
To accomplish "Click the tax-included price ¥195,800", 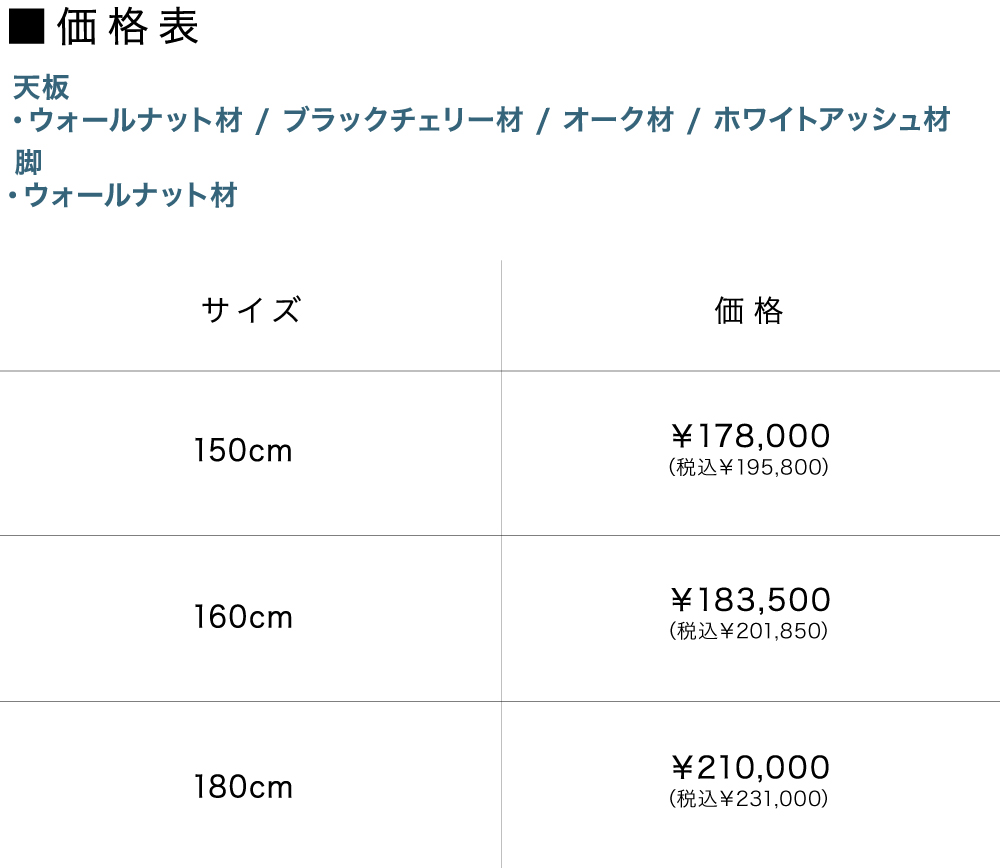I will click(749, 467).
